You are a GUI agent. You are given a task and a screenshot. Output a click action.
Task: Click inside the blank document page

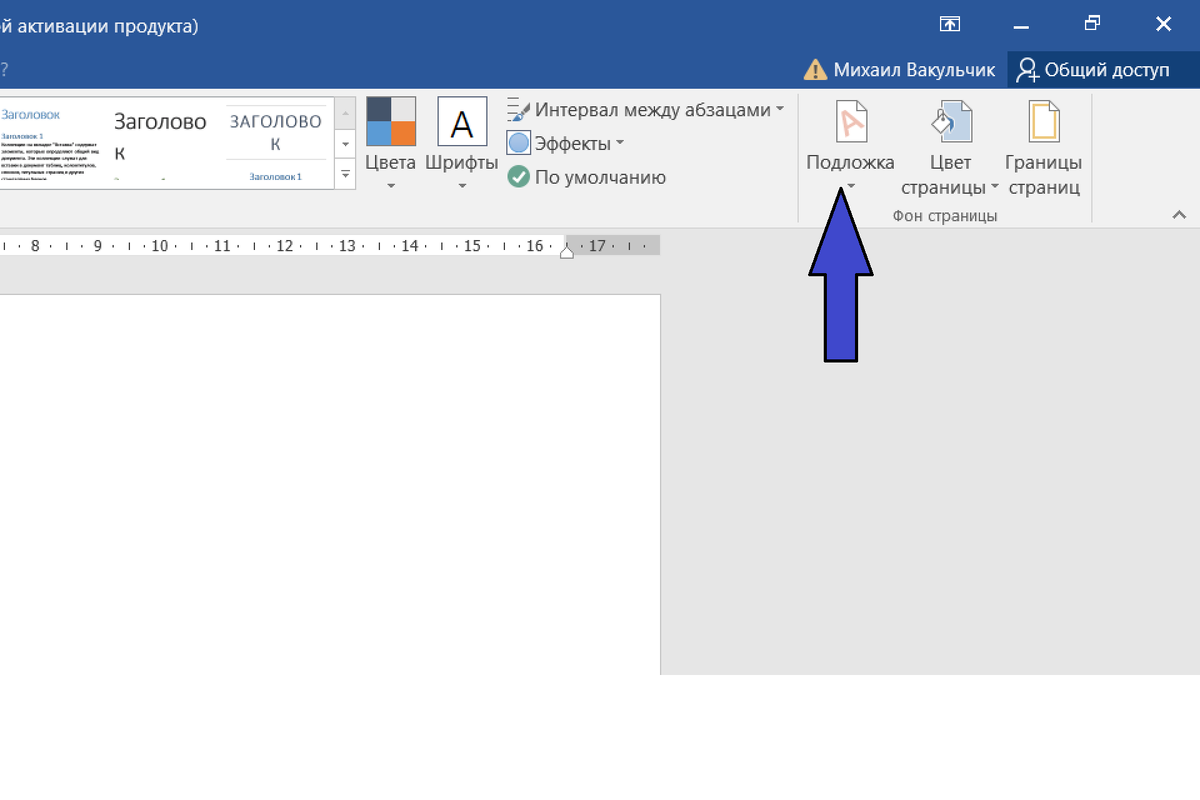click(x=330, y=485)
